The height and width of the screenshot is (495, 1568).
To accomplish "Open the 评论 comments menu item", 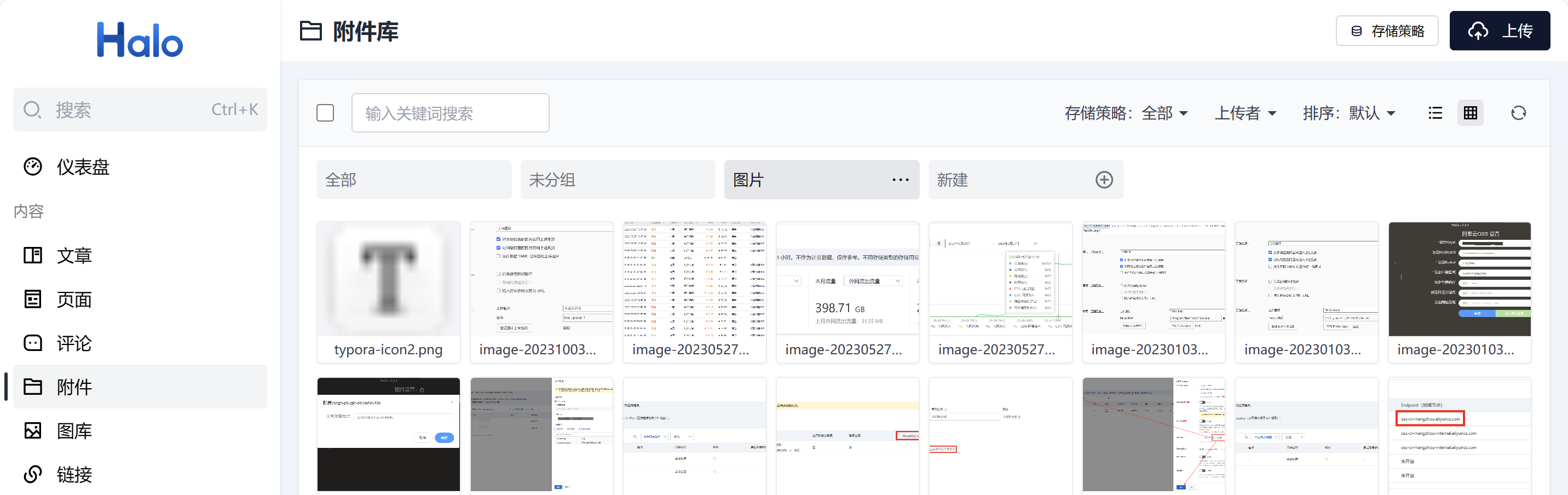I will pyautogui.click(x=140, y=343).
